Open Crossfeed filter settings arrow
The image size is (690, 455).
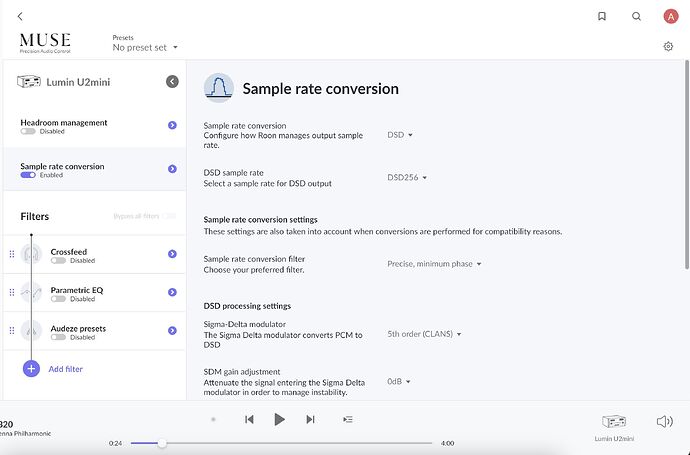[x=172, y=254]
